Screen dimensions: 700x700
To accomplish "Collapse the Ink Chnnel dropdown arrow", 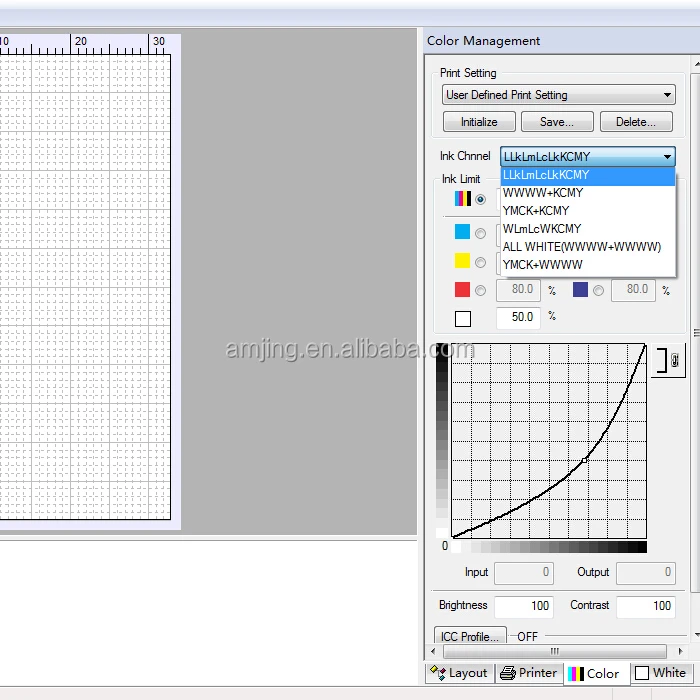I will (x=667, y=157).
